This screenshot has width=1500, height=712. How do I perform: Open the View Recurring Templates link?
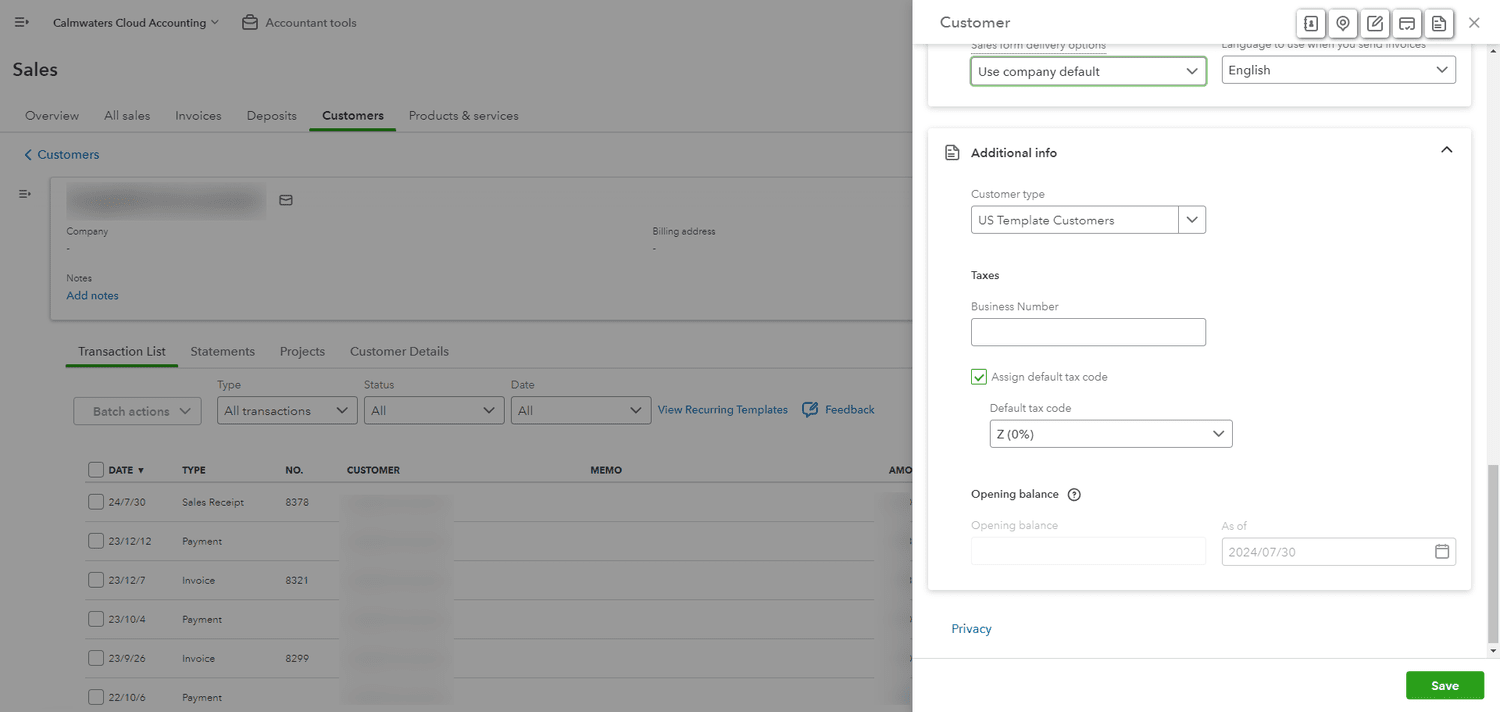(x=722, y=409)
